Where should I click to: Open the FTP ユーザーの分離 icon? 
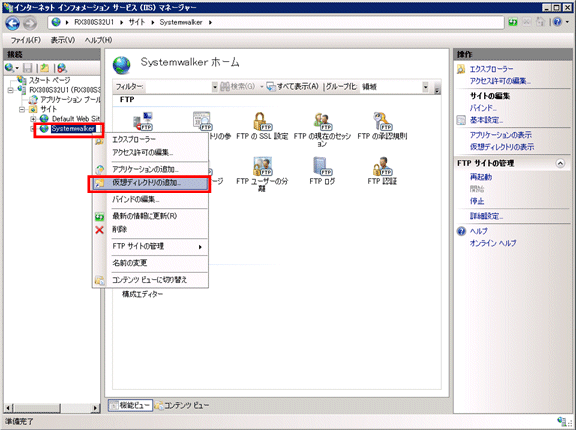pos(262,166)
